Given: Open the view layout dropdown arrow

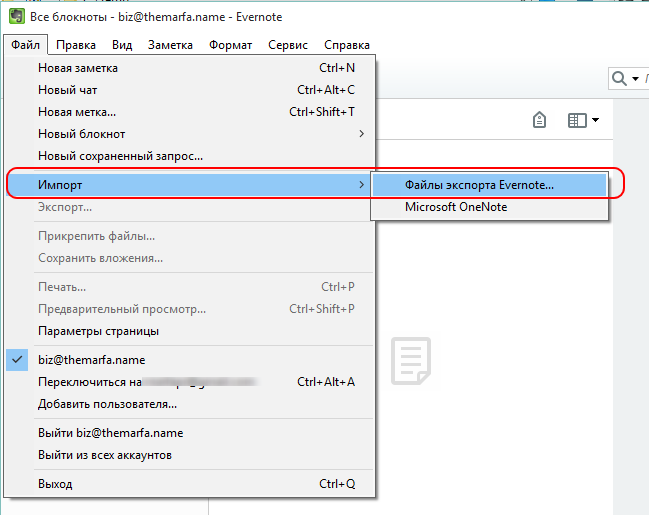Looking at the screenshot, I should tap(595, 120).
